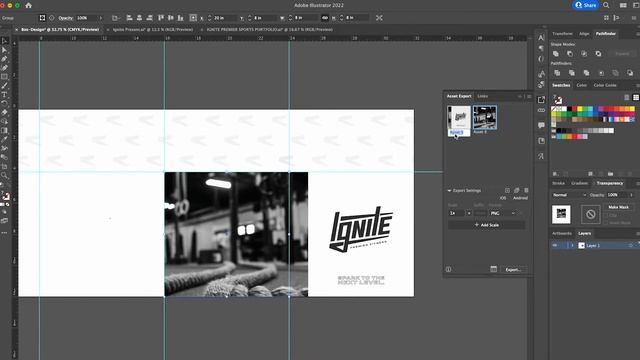This screenshot has width=640, height=360.
Task: Click the Opacity value field in control bar
Action: [x=86, y=18]
